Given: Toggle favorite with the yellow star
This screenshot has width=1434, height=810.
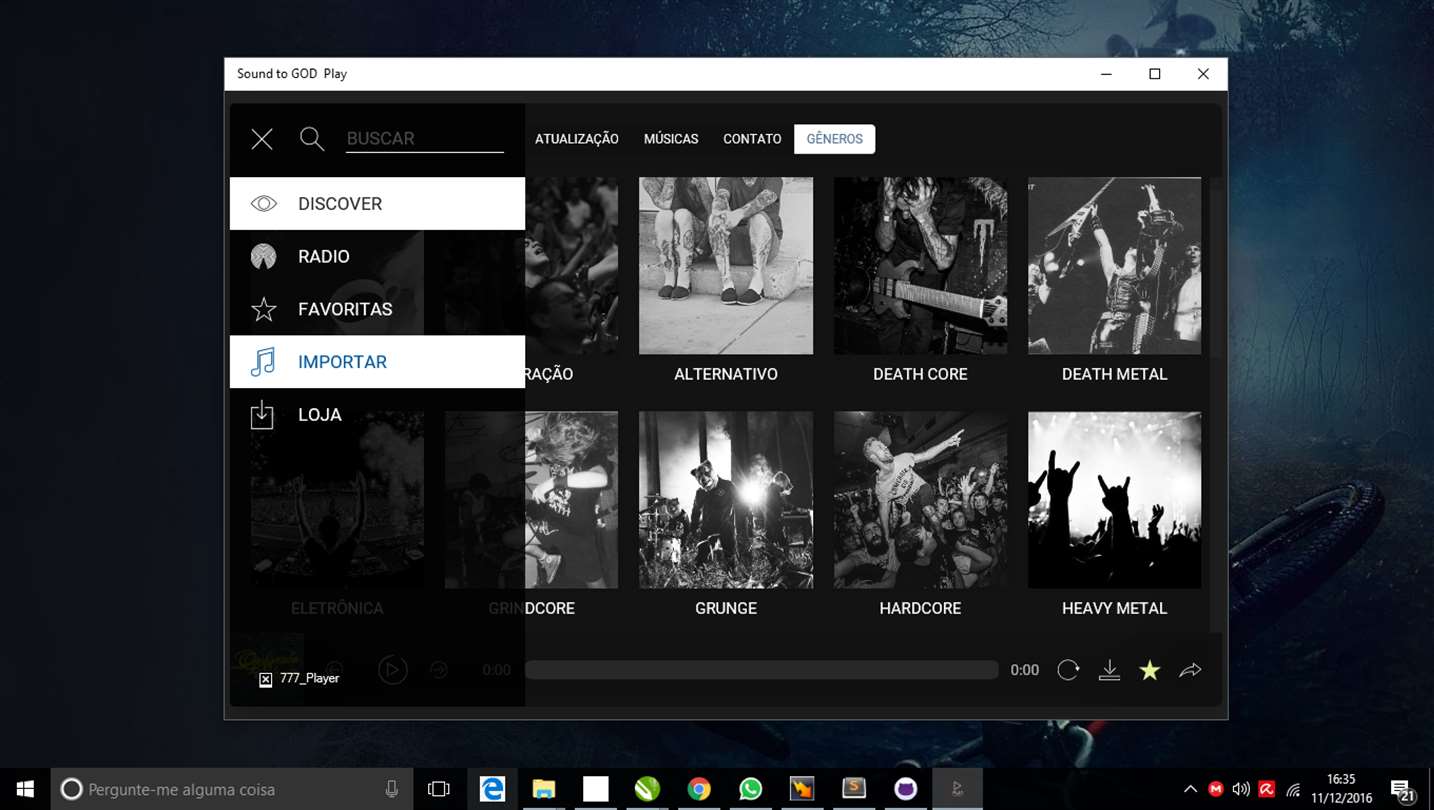Looking at the screenshot, I should (1150, 670).
